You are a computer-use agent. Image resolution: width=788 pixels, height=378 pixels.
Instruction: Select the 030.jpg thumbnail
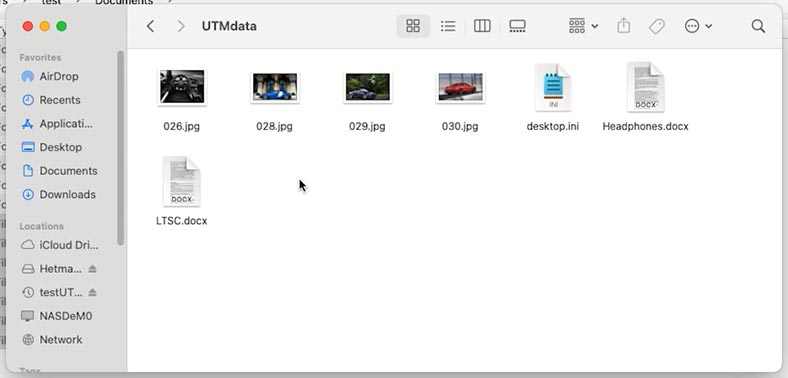coord(460,87)
